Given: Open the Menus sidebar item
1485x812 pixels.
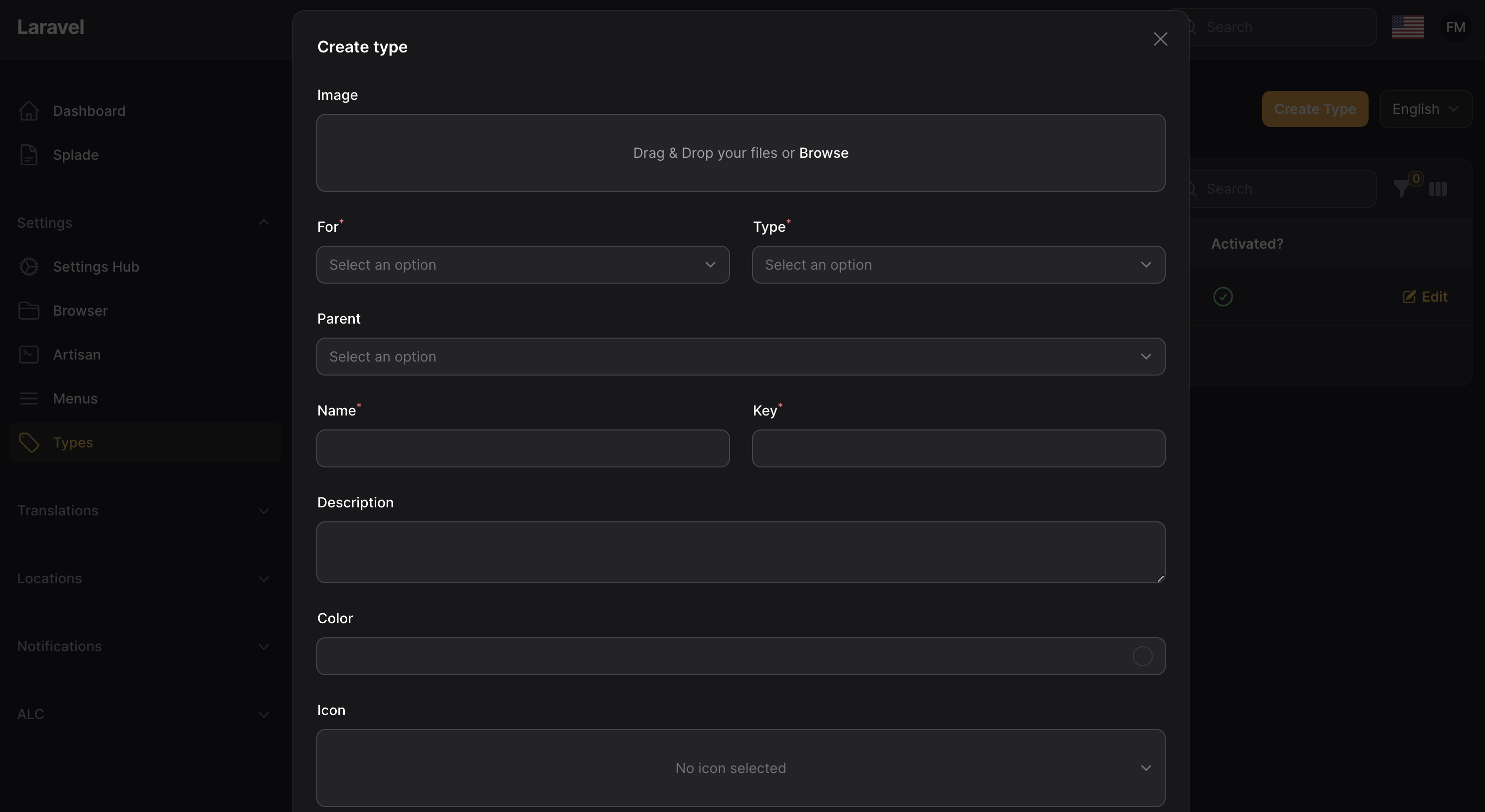Looking at the screenshot, I should [x=75, y=398].
